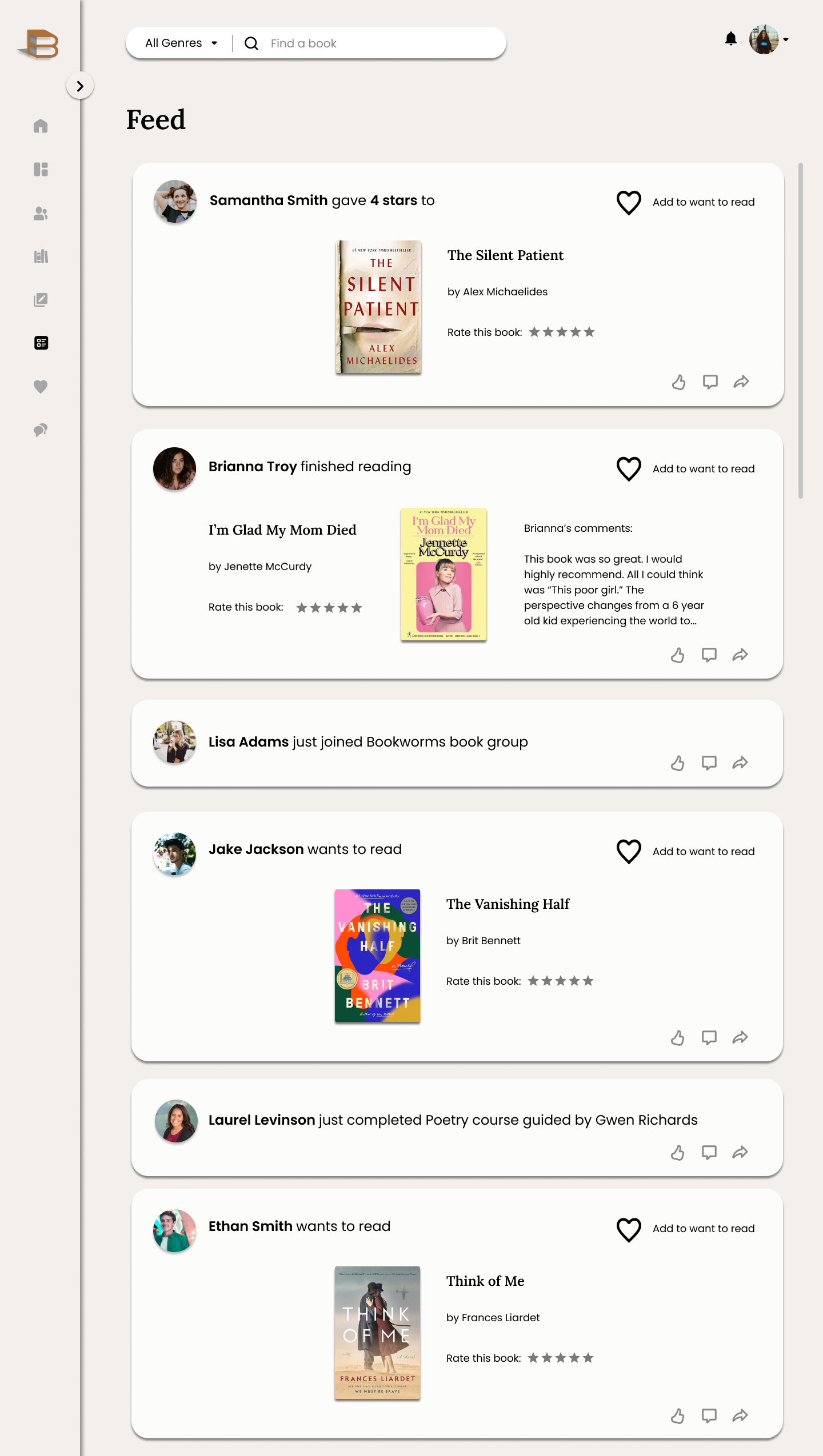
Task: Go to Home in sidebar
Action: [41, 126]
